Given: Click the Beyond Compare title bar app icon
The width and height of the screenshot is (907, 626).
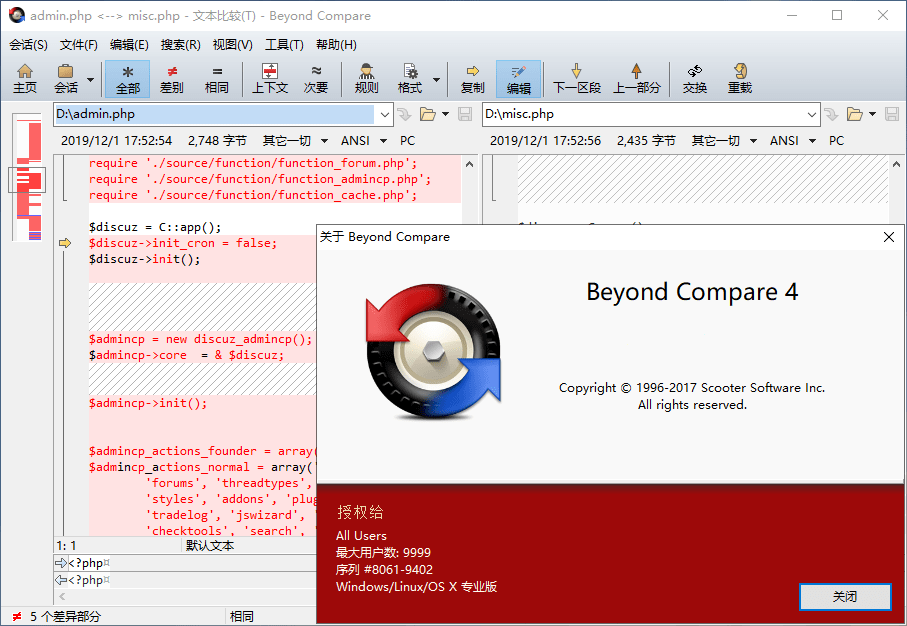Looking at the screenshot, I should [x=17, y=16].
